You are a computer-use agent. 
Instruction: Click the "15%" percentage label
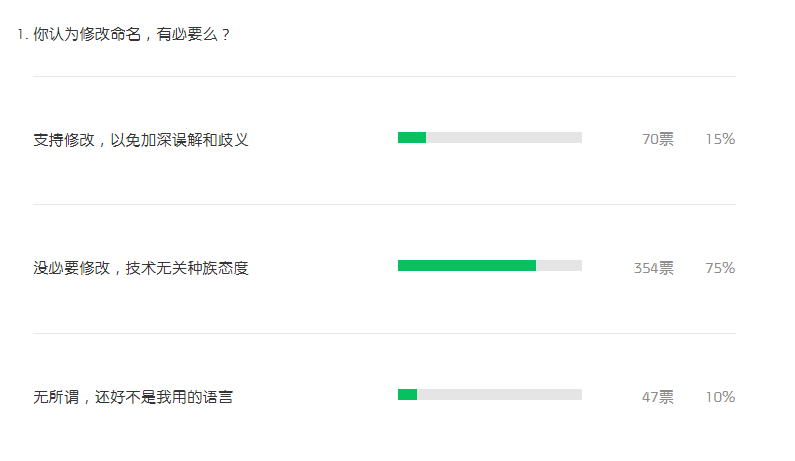720,140
